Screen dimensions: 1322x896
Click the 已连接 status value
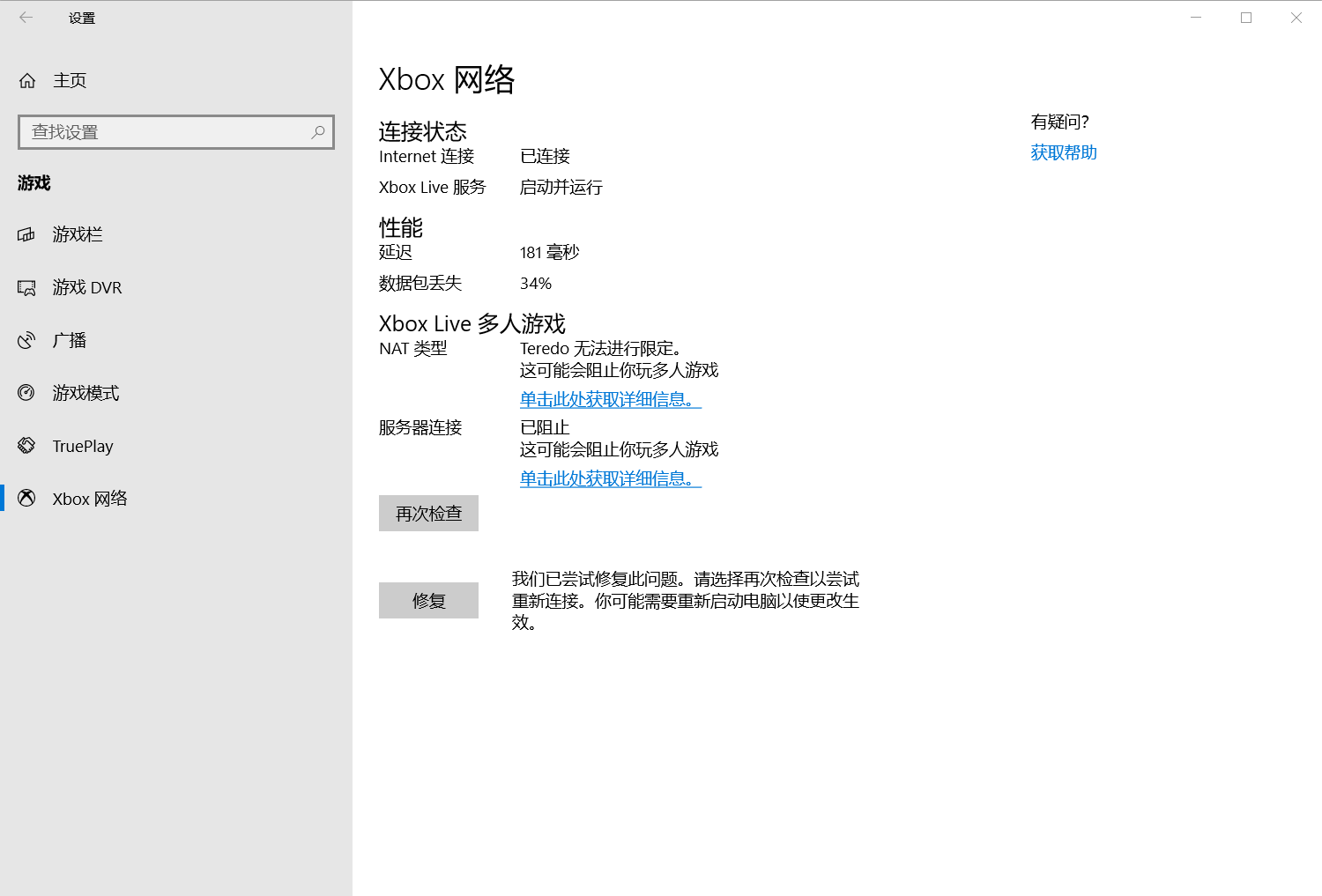click(545, 156)
